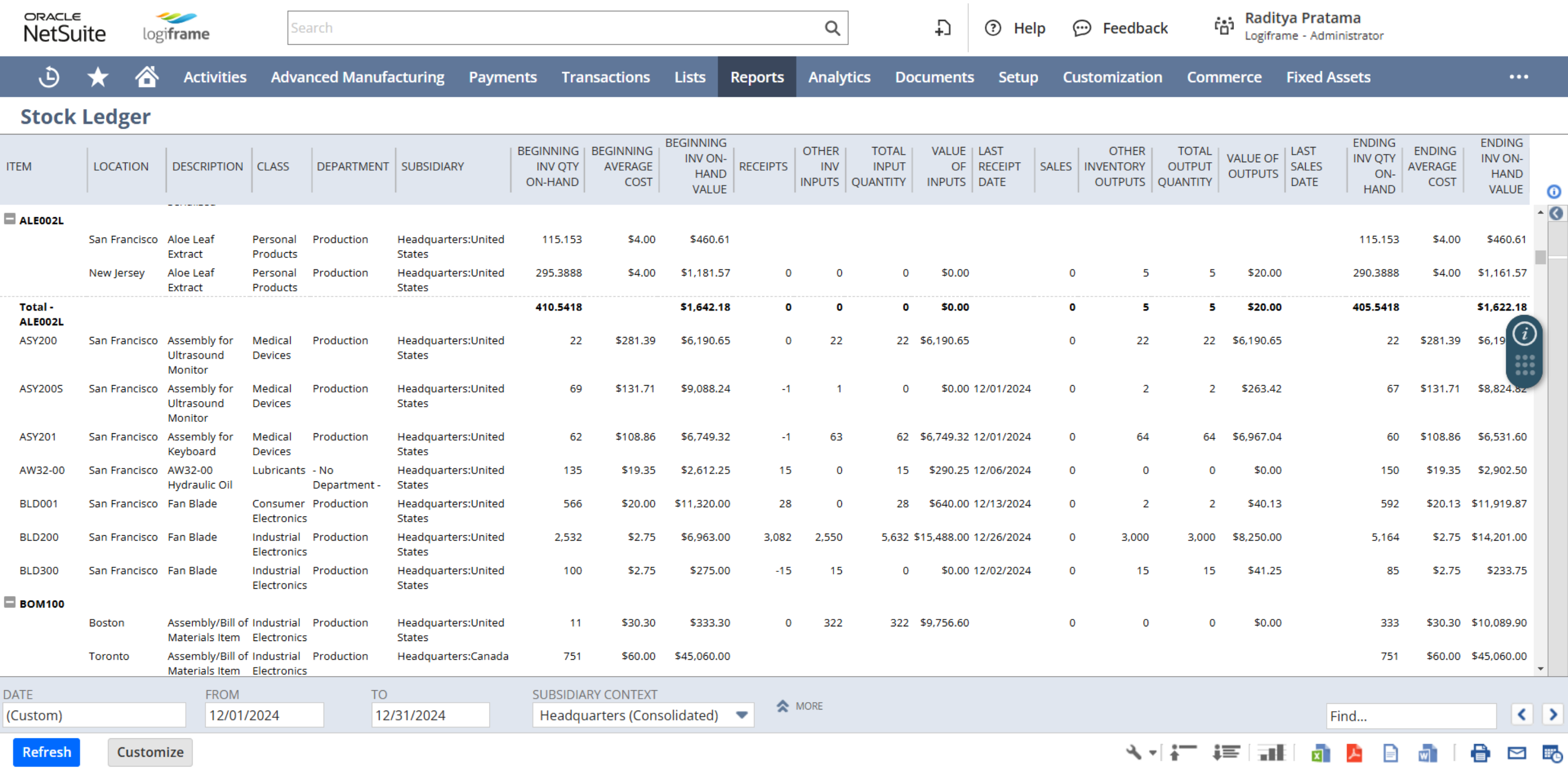Click the email report icon
Viewport: 1568px width, 776px height.
[x=1517, y=752]
